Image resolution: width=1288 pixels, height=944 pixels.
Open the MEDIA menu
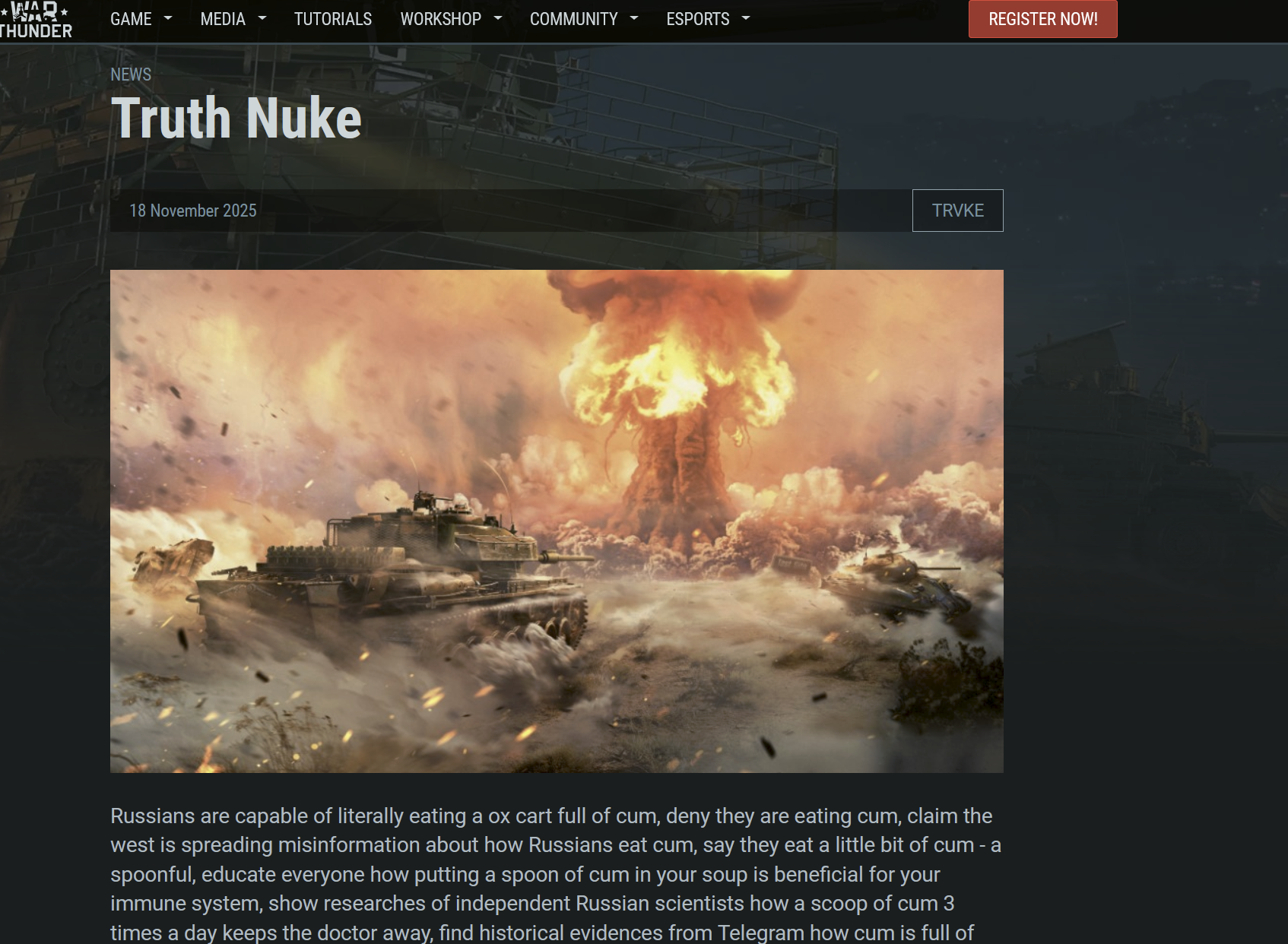click(x=223, y=19)
